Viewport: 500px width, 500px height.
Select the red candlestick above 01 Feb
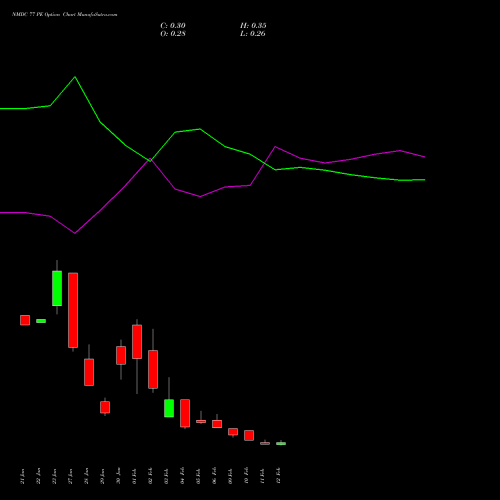point(137,342)
